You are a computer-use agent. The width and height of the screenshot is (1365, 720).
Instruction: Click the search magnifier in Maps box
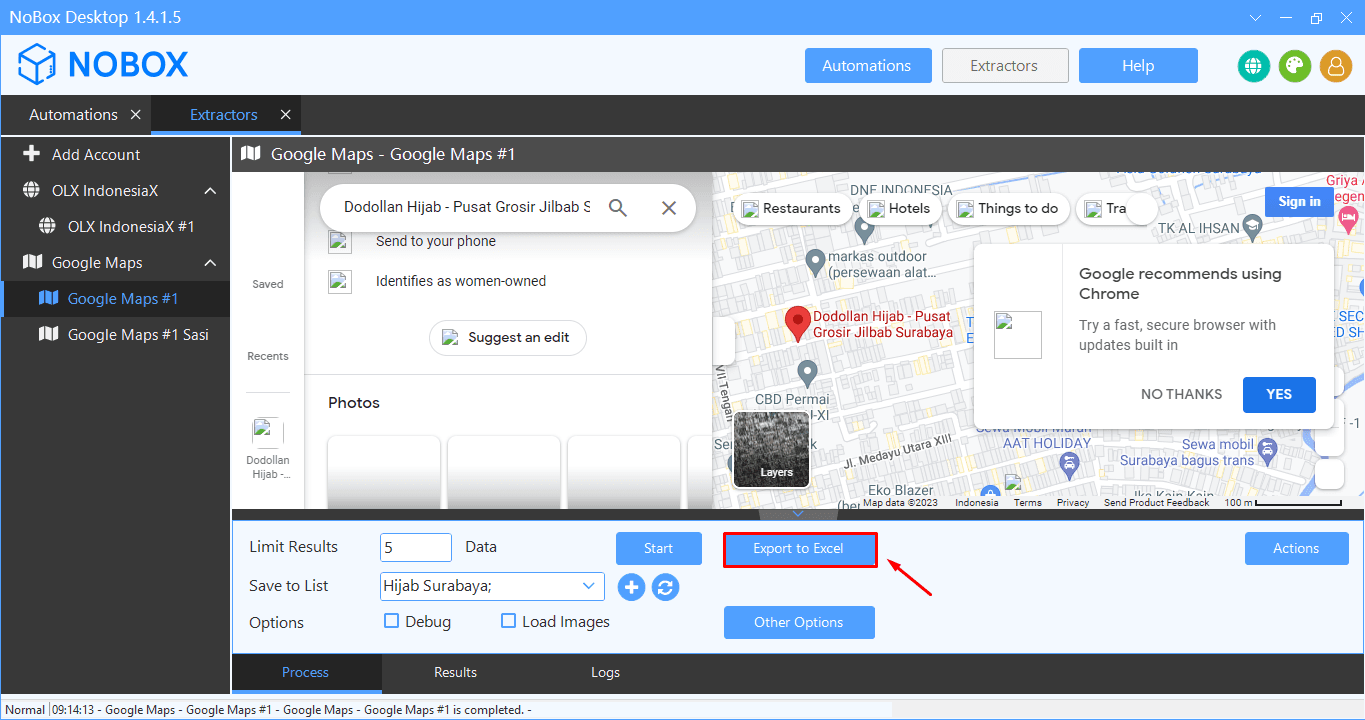tap(618, 208)
